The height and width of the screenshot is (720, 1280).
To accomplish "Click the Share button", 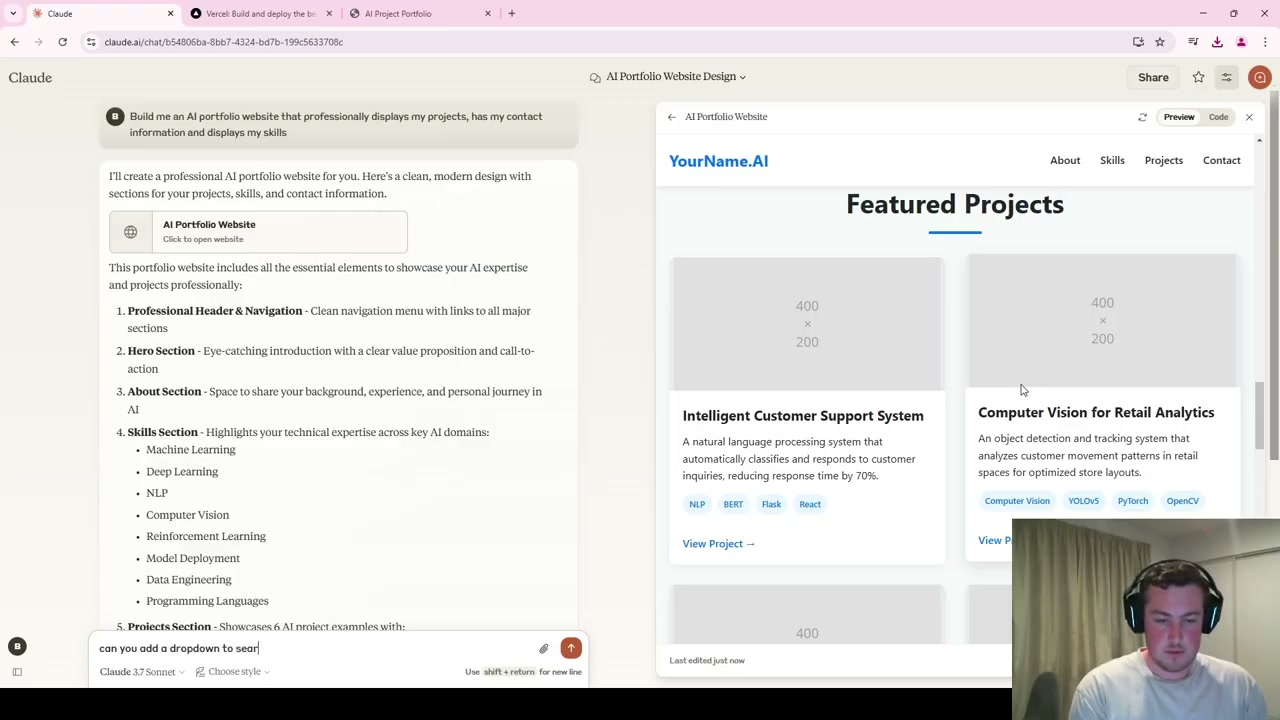I will [1153, 77].
